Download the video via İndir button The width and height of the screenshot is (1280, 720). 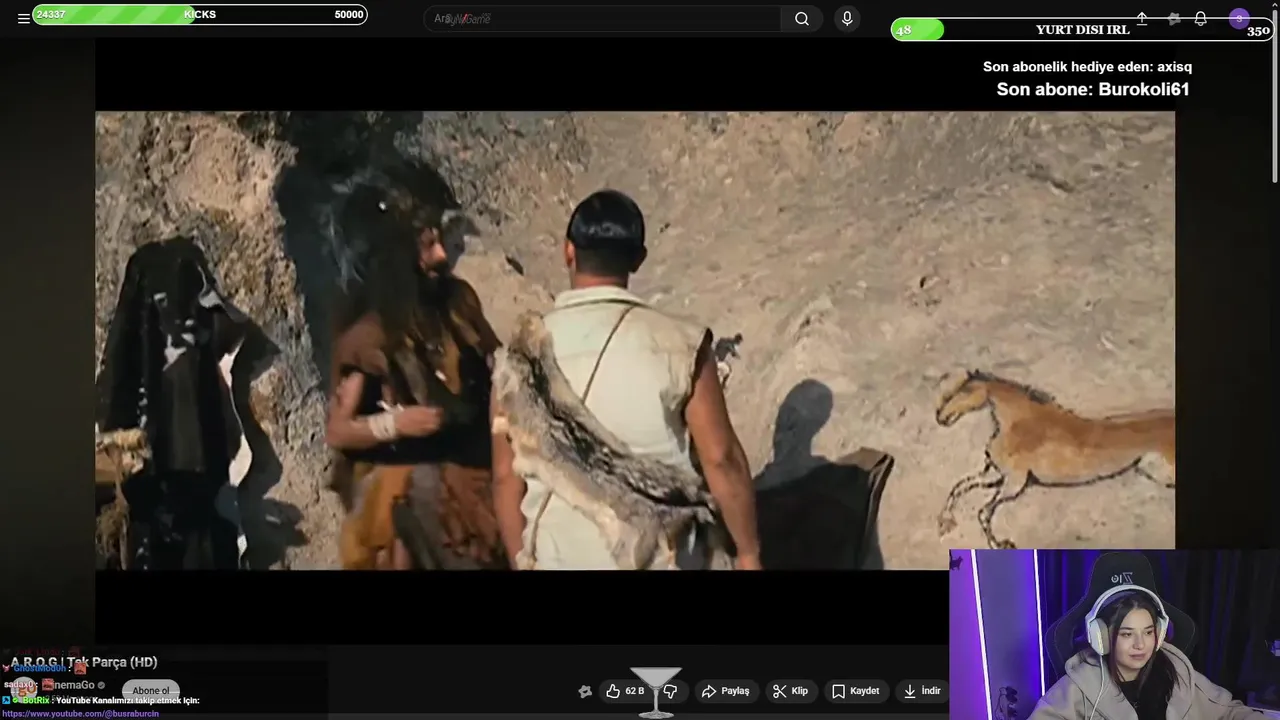point(921,691)
